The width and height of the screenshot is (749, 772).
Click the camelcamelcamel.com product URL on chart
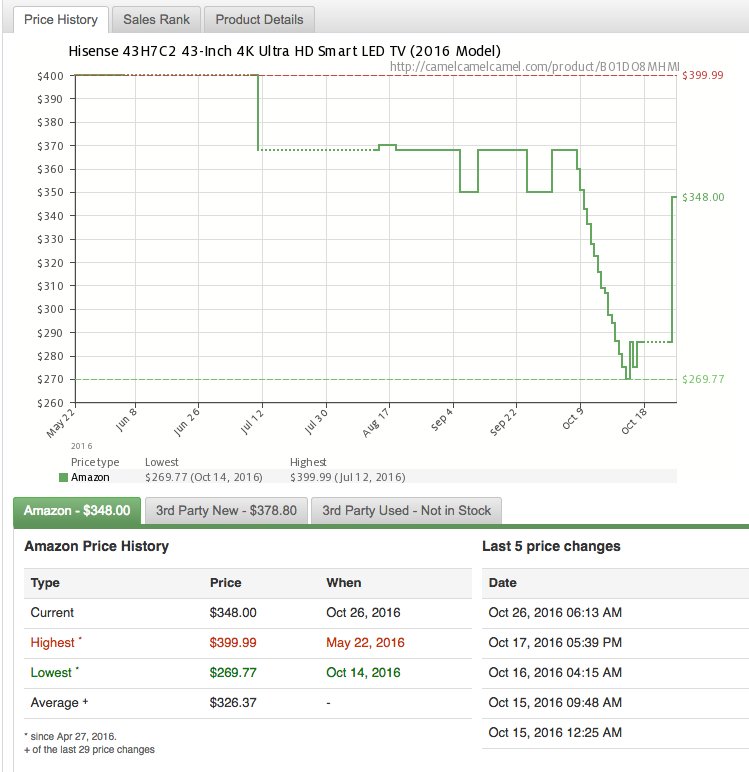coord(534,66)
